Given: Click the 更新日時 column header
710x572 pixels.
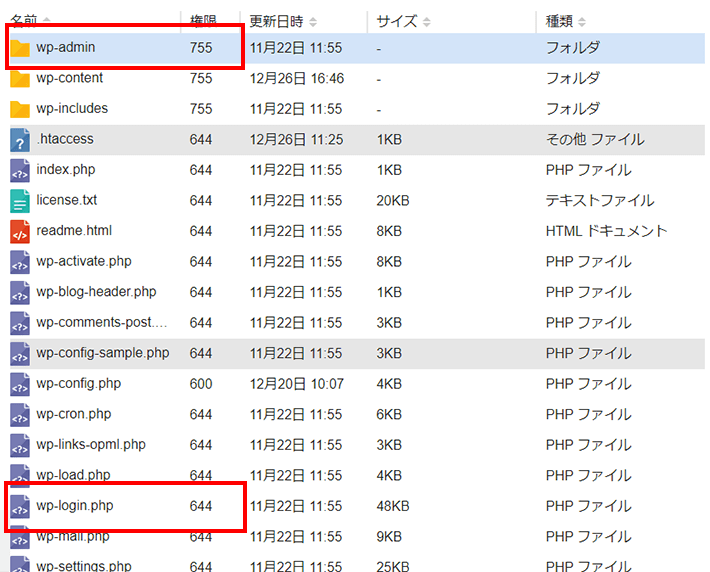Looking at the screenshot, I should tap(276, 21).
